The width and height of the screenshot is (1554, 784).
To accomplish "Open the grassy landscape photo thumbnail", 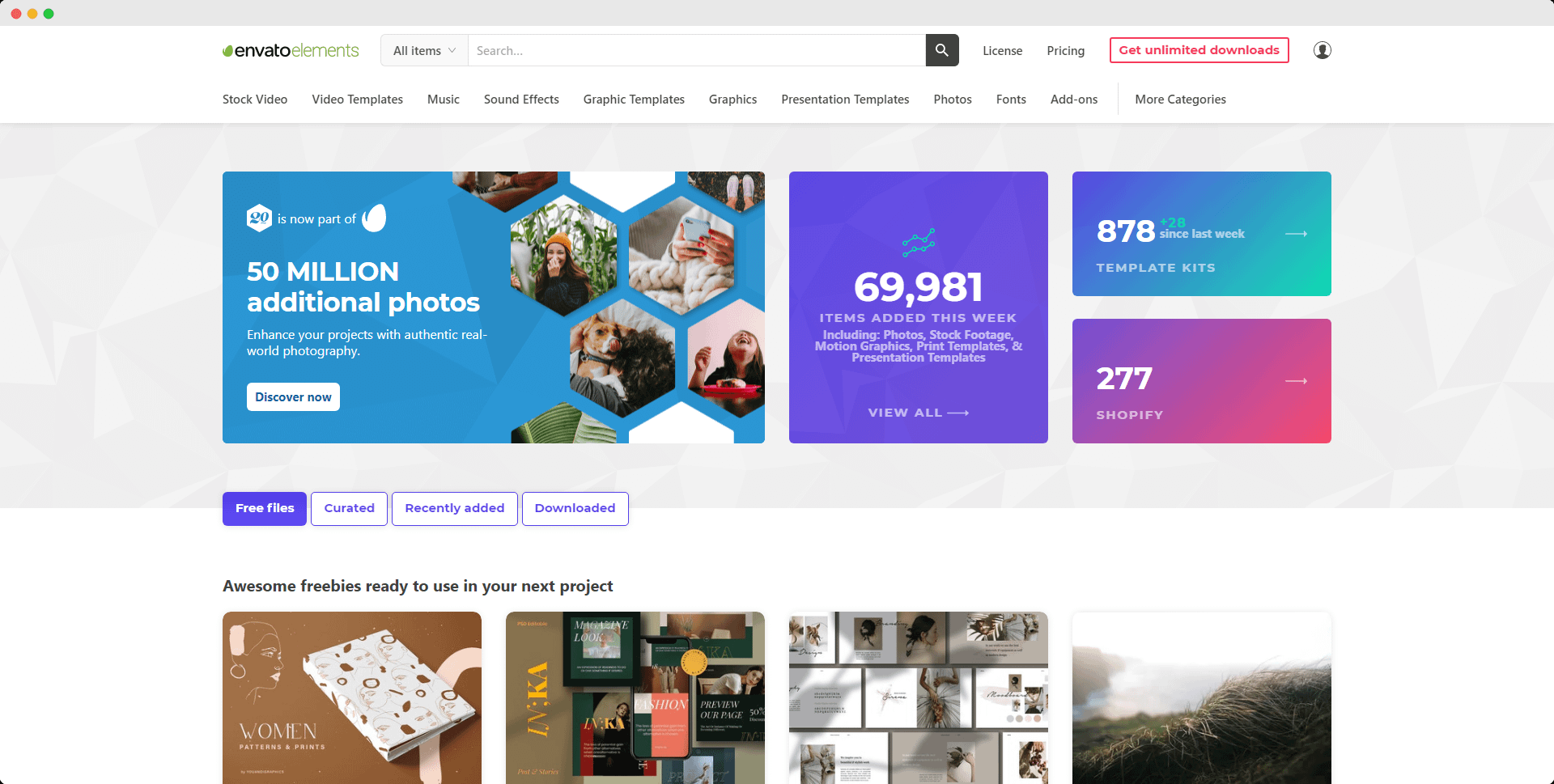I will pyautogui.click(x=1202, y=697).
